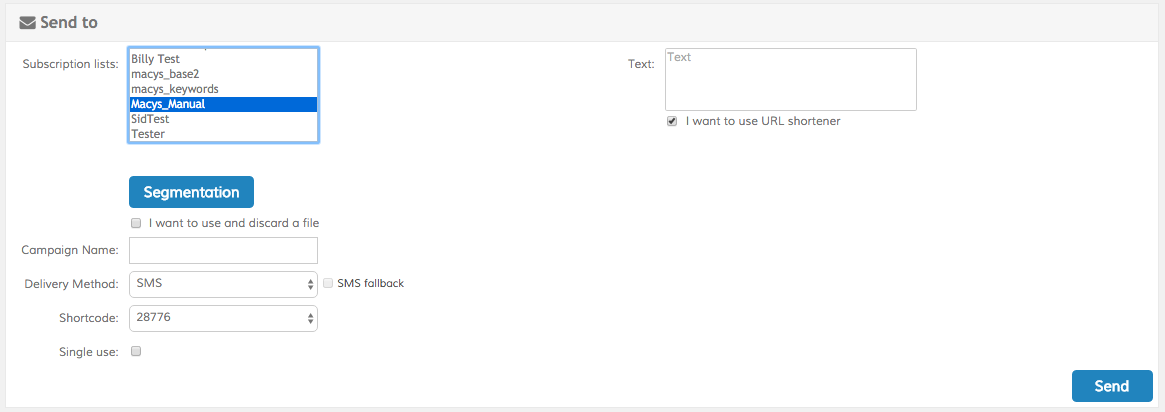Select Billy Test in subscription lists

point(155,59)
